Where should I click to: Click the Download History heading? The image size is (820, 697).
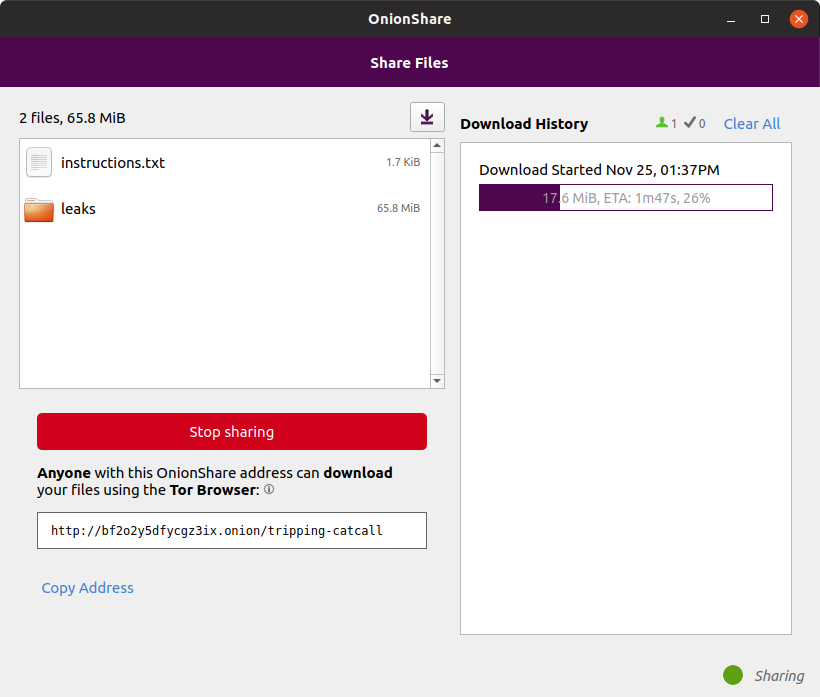point(524,124)
